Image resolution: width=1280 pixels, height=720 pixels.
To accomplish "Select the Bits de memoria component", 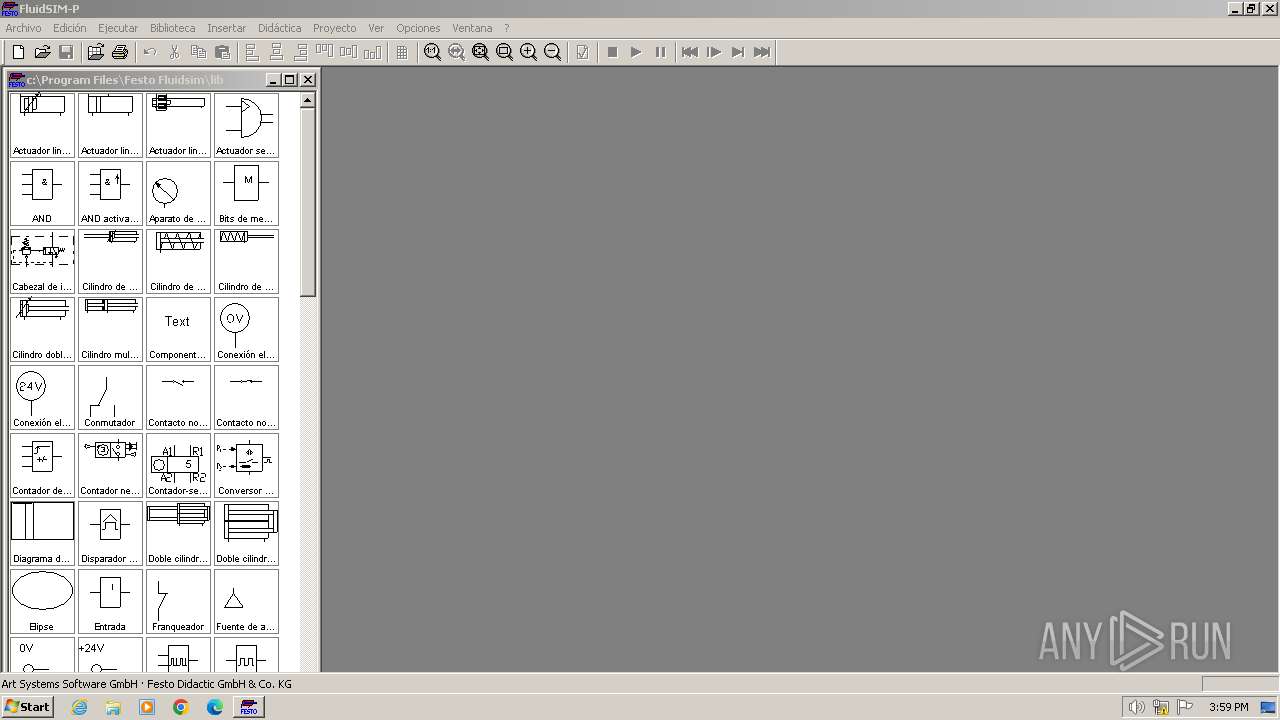I will [246, 193].
